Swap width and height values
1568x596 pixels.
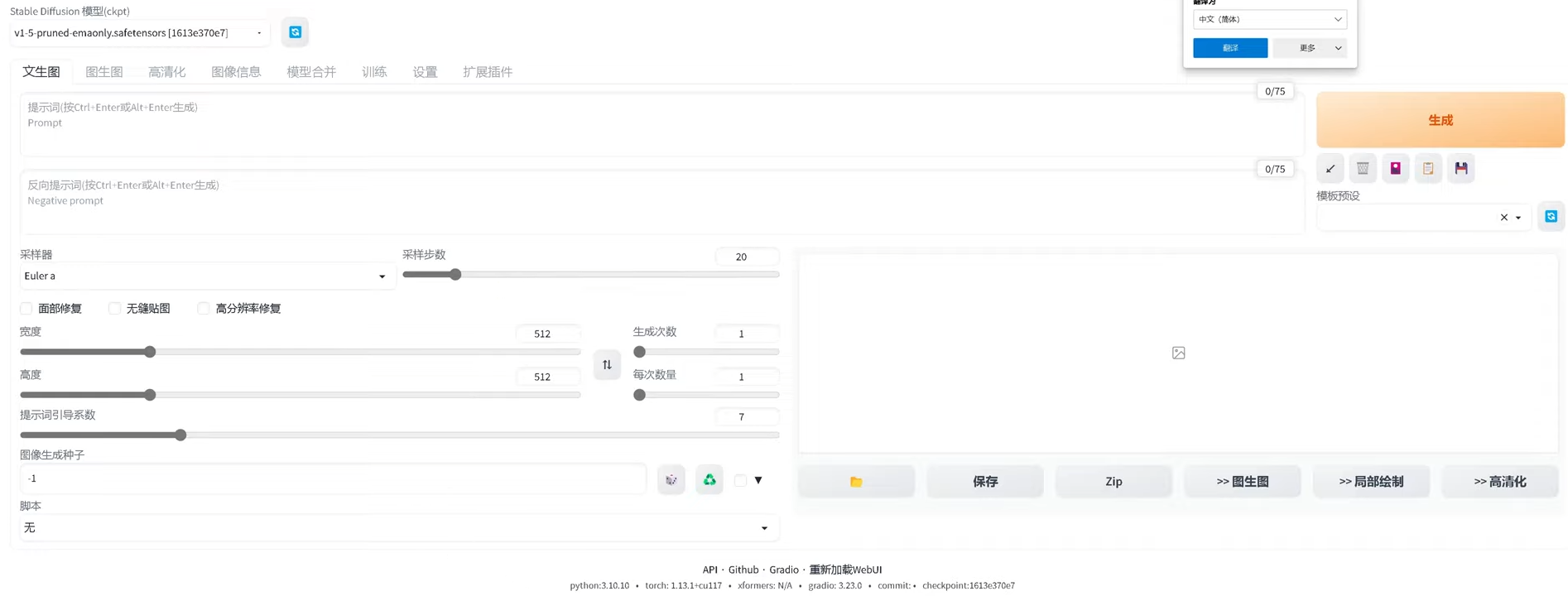click(x=607, y=364)
